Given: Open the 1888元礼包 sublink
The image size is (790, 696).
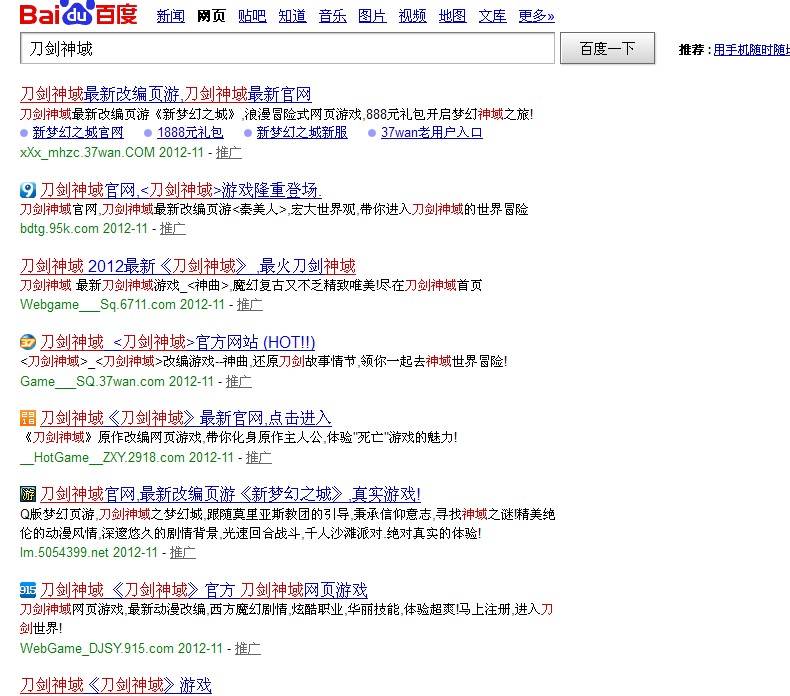Looking at the screenshot, I should click(x=190, y=133).
